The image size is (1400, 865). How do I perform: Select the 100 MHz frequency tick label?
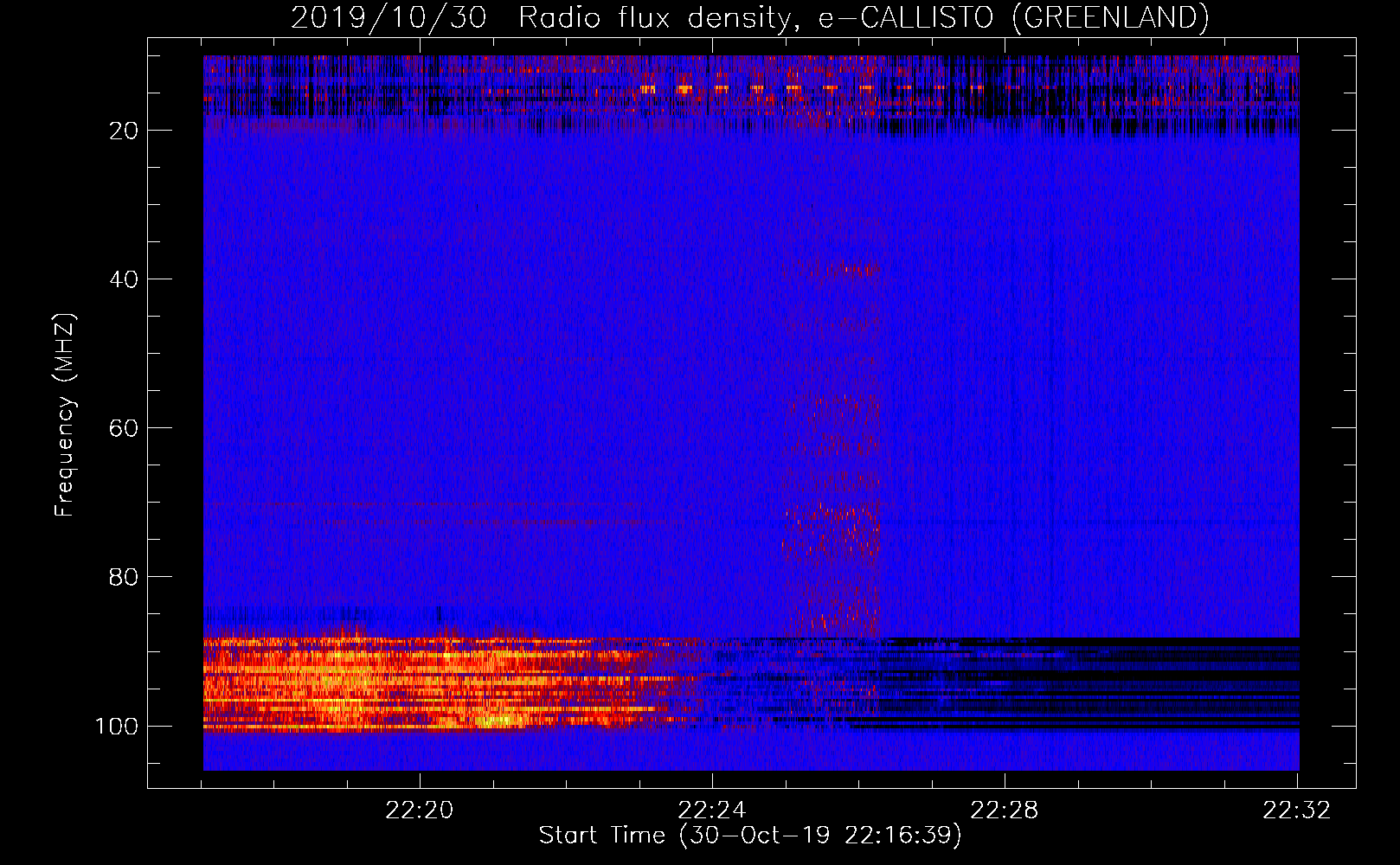(117, 726)
